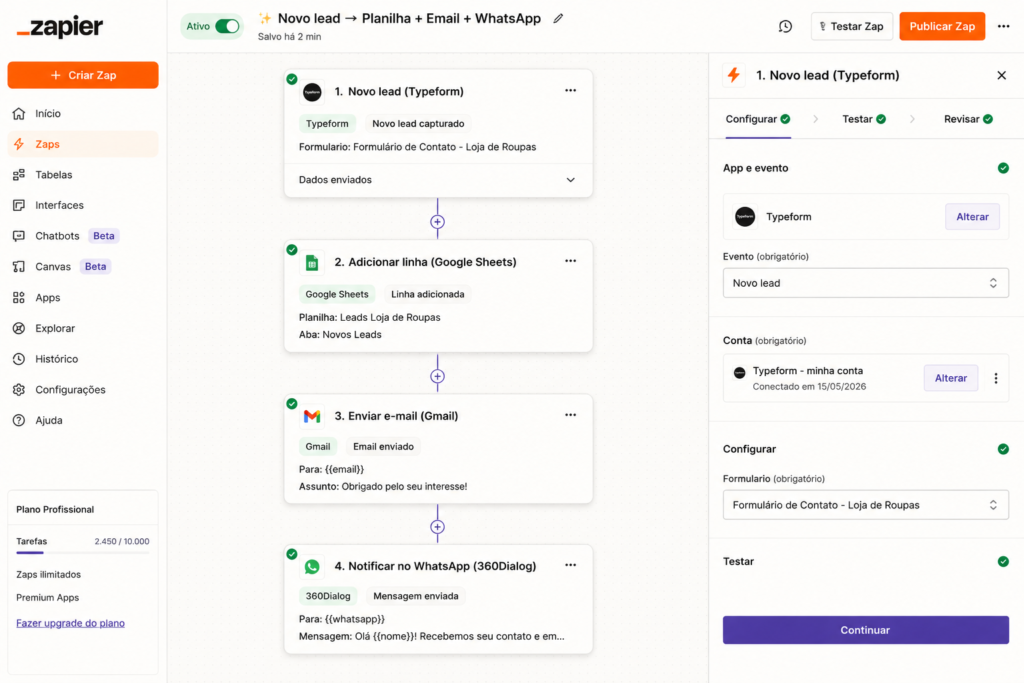Screen dimensions: 1024x683
Task: Select the step 4 Notificar no WhatsApp title
Action: [435, 566]
